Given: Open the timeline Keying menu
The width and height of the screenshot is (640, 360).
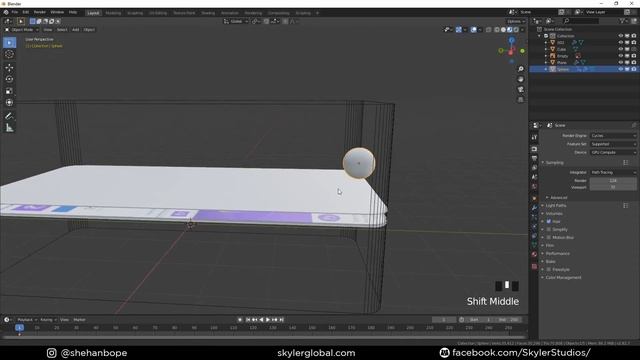Looking at the screenshot, I should pos(48,320).
